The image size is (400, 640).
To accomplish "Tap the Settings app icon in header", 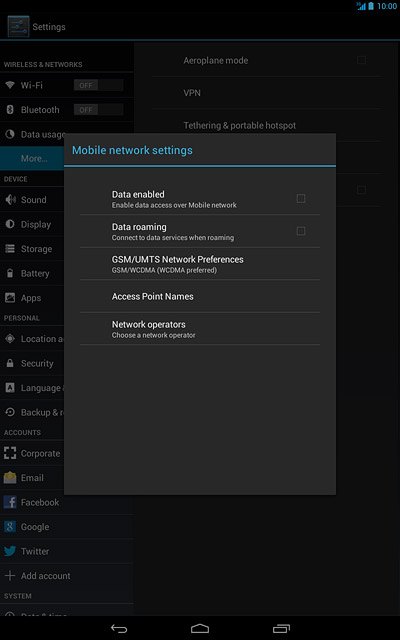I will click(18, 27).
